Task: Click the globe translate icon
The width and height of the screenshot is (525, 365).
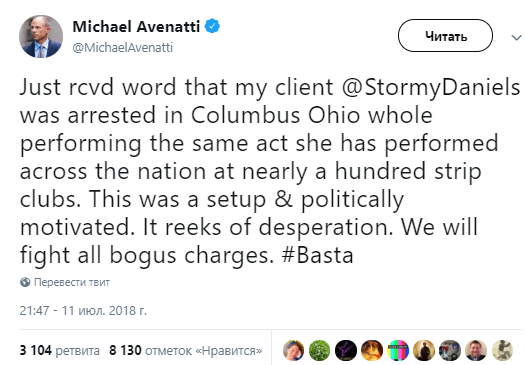Action: click(25, 282)
